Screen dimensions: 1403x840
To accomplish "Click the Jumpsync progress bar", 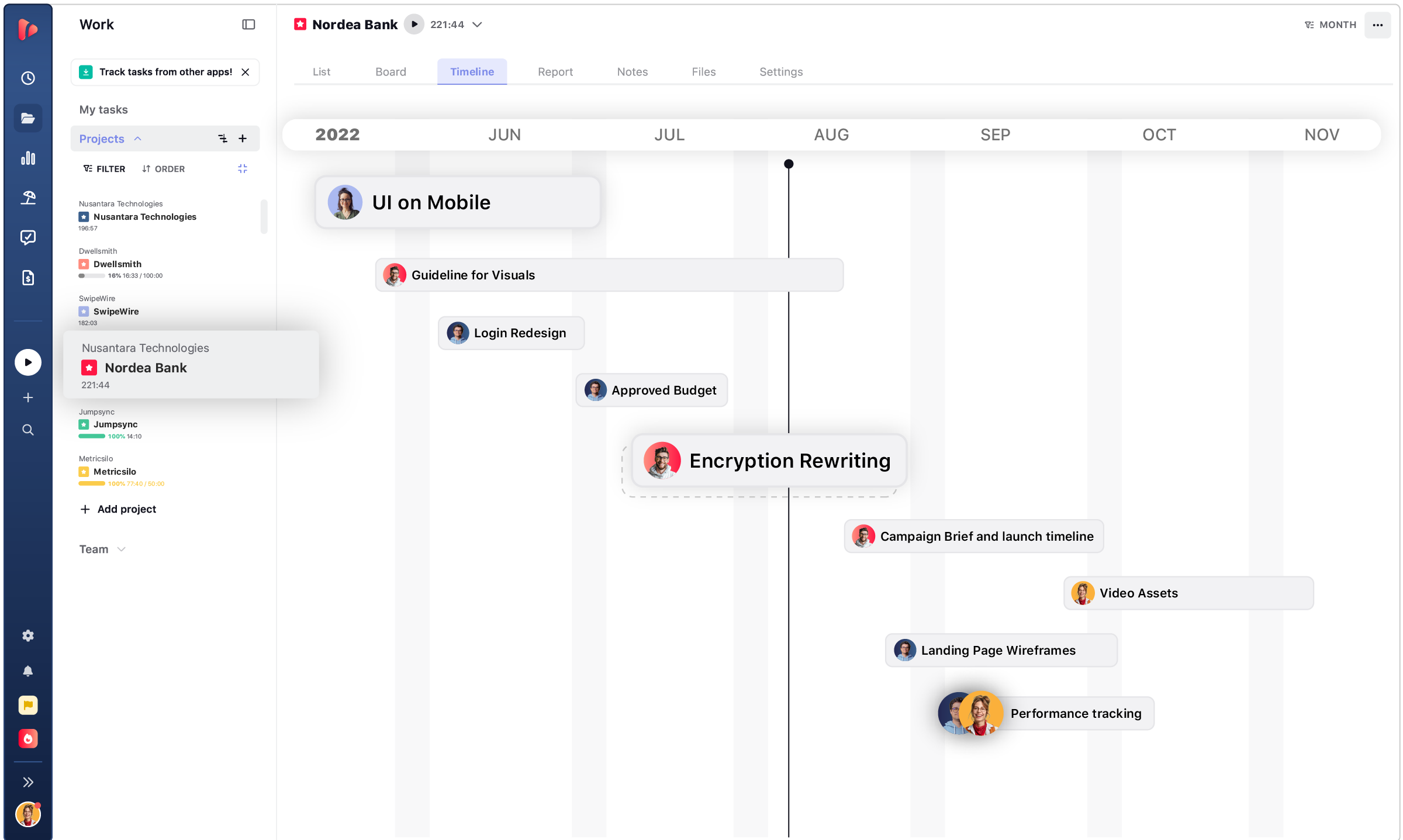I will click(92, 436).
